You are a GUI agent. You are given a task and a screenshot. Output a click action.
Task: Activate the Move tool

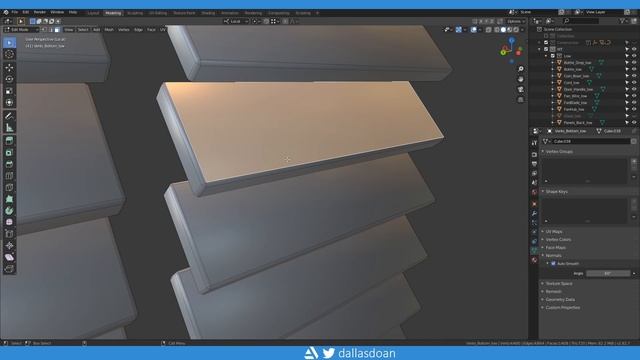(x=9, y=68)
